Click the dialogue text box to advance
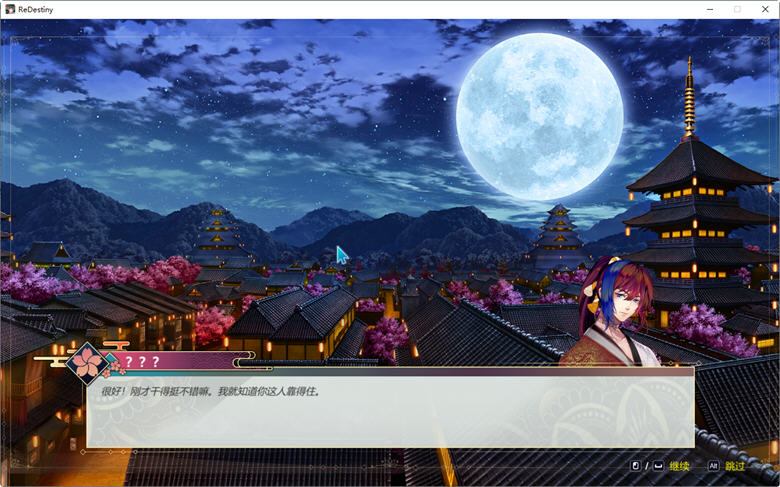 (390, 408)
